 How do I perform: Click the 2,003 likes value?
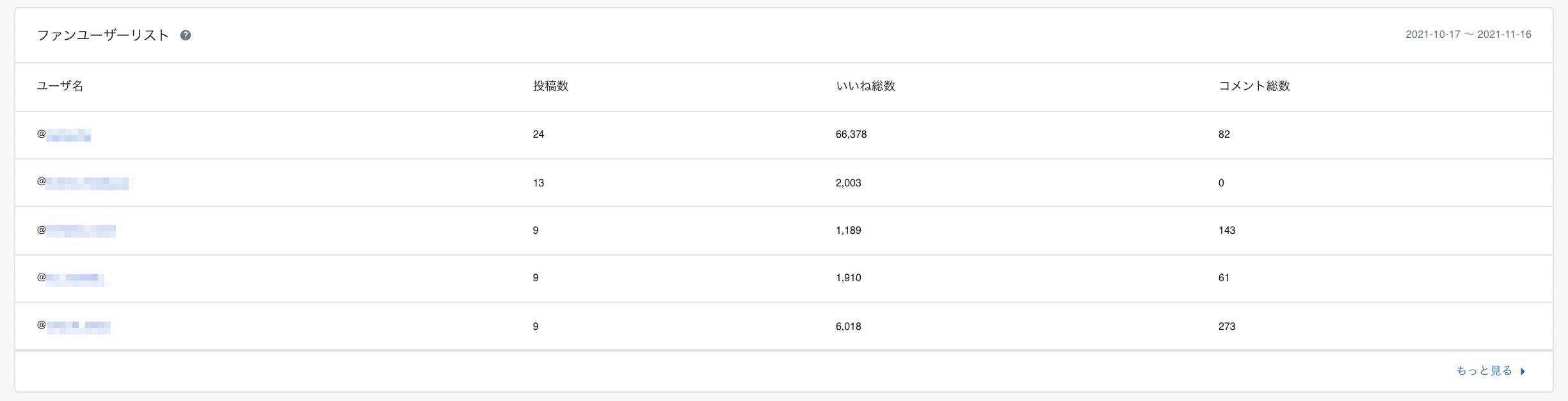click(x=849, y=183)
